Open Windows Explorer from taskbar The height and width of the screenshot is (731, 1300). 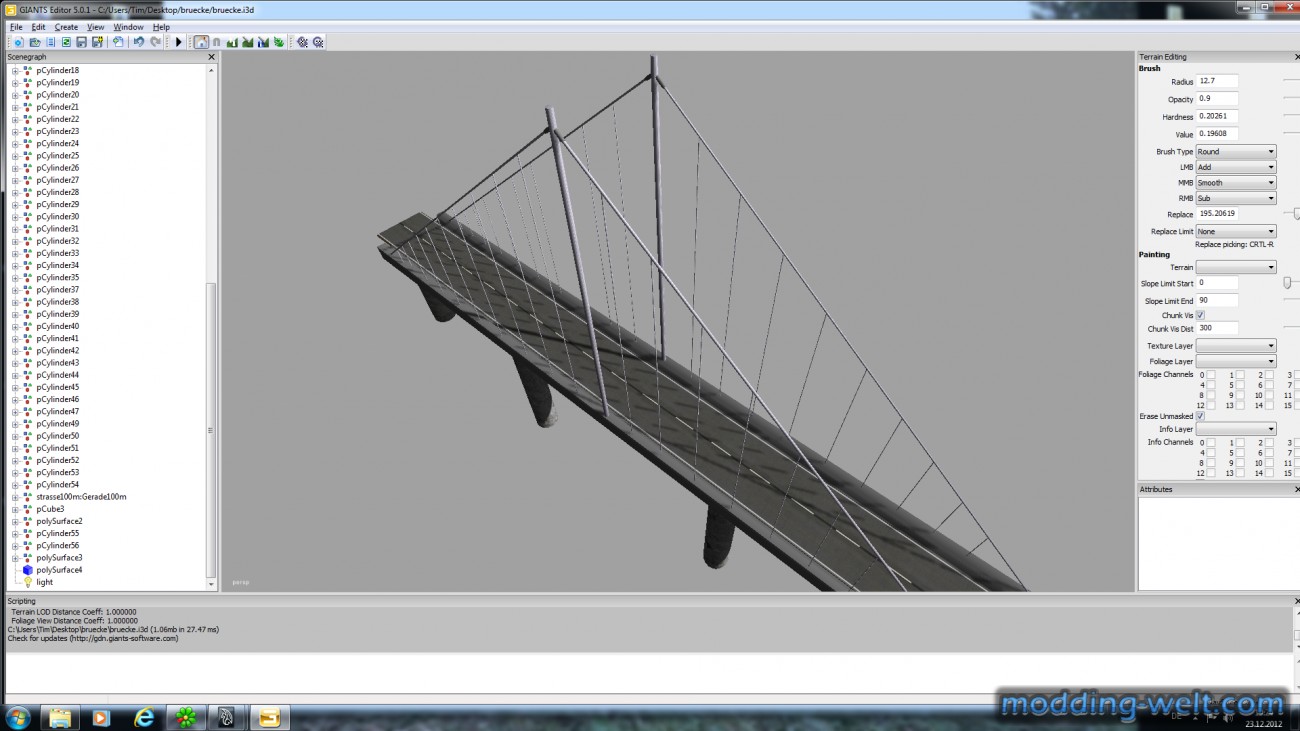[61, 717]
